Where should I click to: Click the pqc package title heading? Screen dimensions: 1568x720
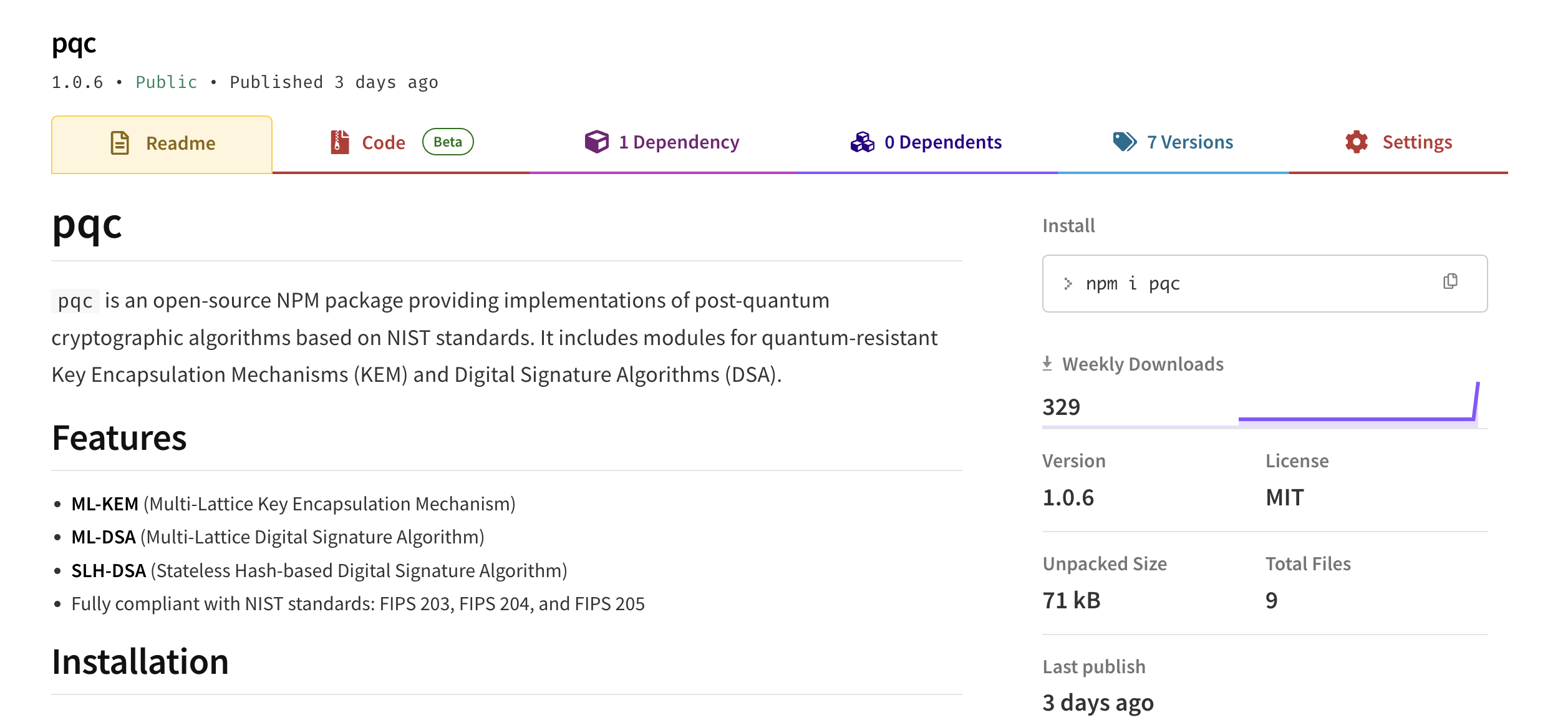[74, 44]
